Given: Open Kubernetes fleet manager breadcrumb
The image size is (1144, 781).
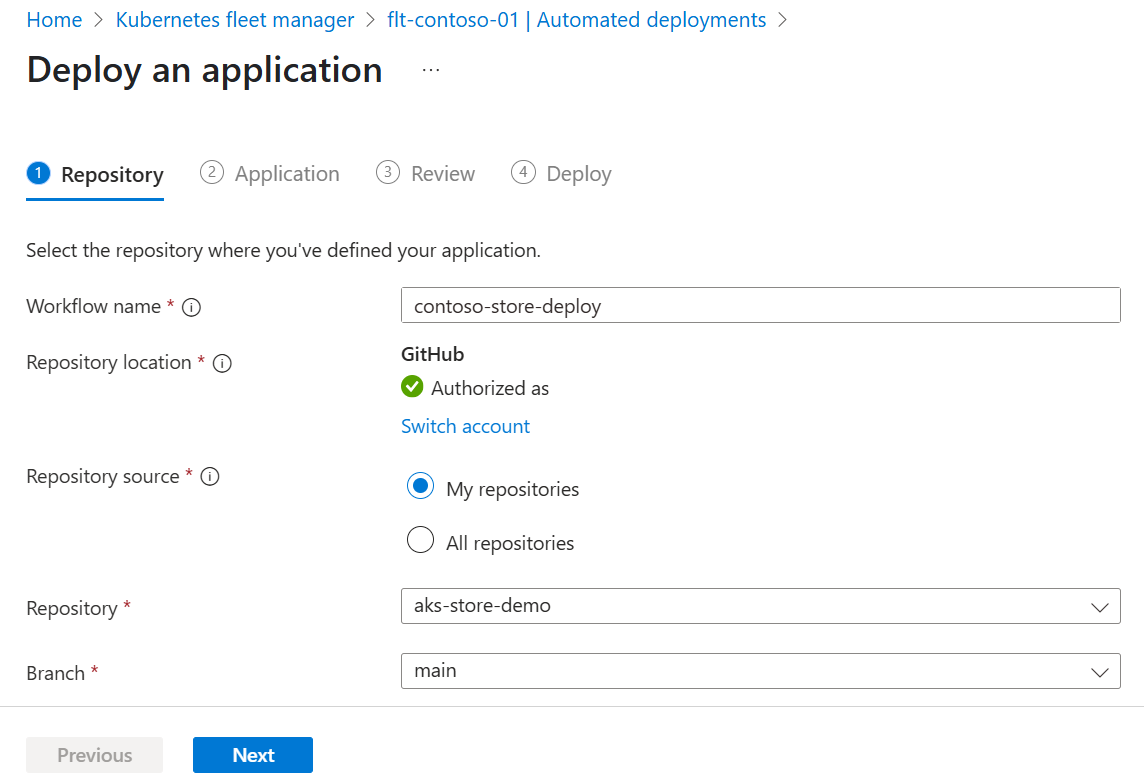Looking at the screenshot, I should click(235, 20).
